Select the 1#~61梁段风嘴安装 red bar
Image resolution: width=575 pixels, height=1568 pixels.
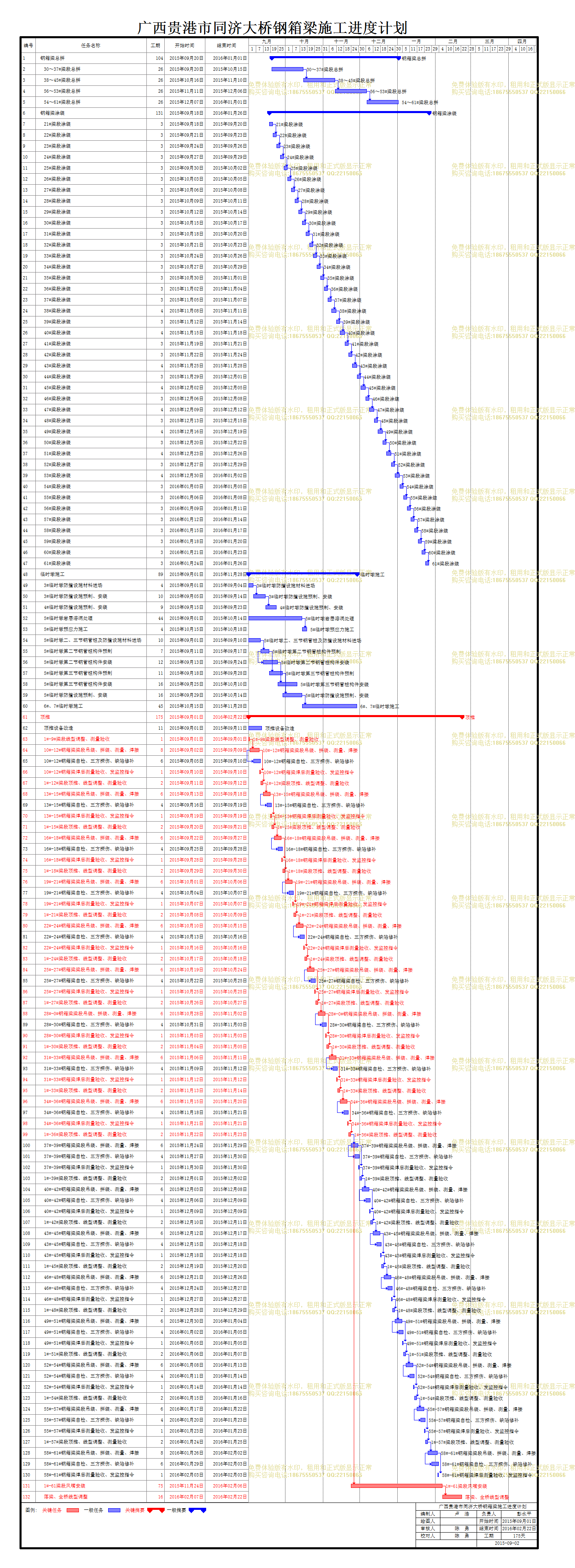397,1486
